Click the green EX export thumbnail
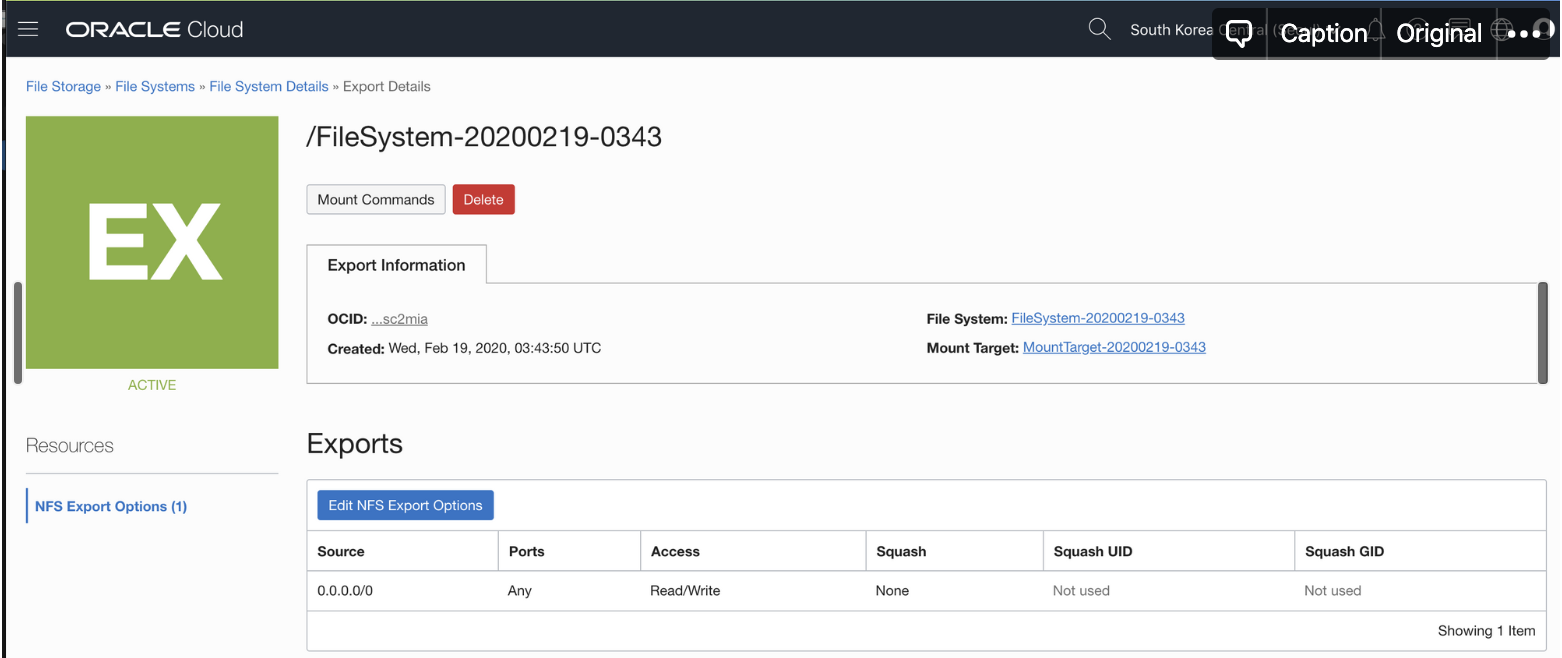1562x658 pixels. [152, 242]
